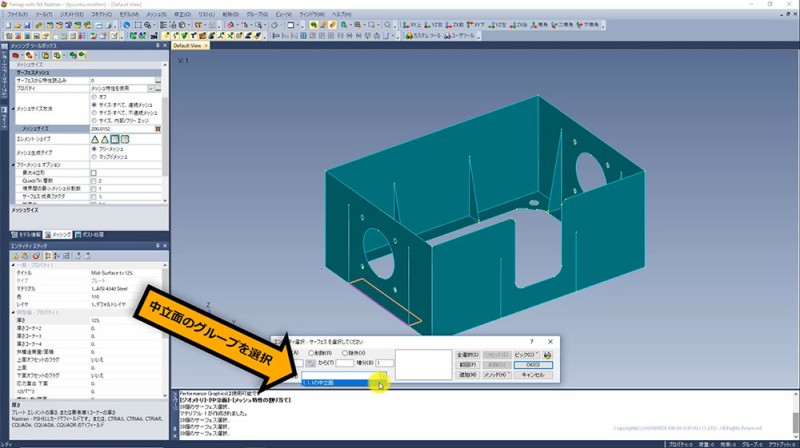Open the ジオメトリ menu
The height and width of the screenshot is (448, 800).
click(72, 14)
